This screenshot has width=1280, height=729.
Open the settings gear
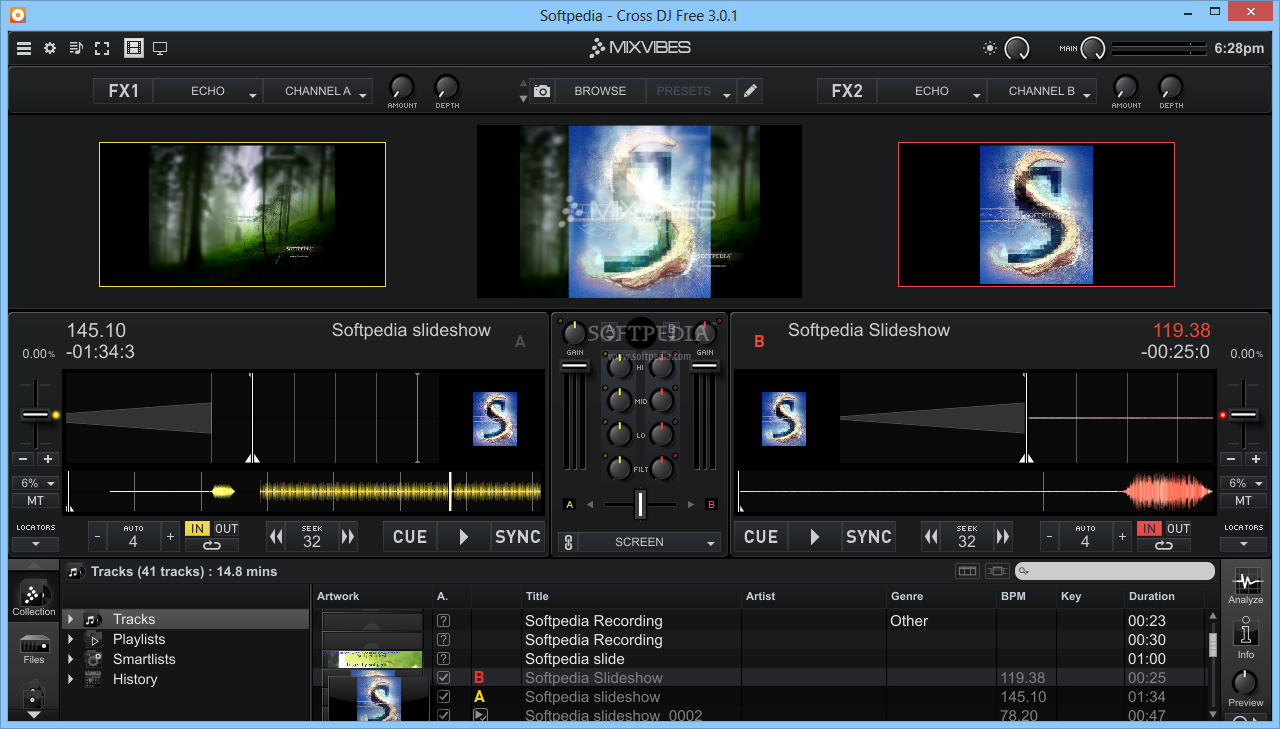[50, 48]
